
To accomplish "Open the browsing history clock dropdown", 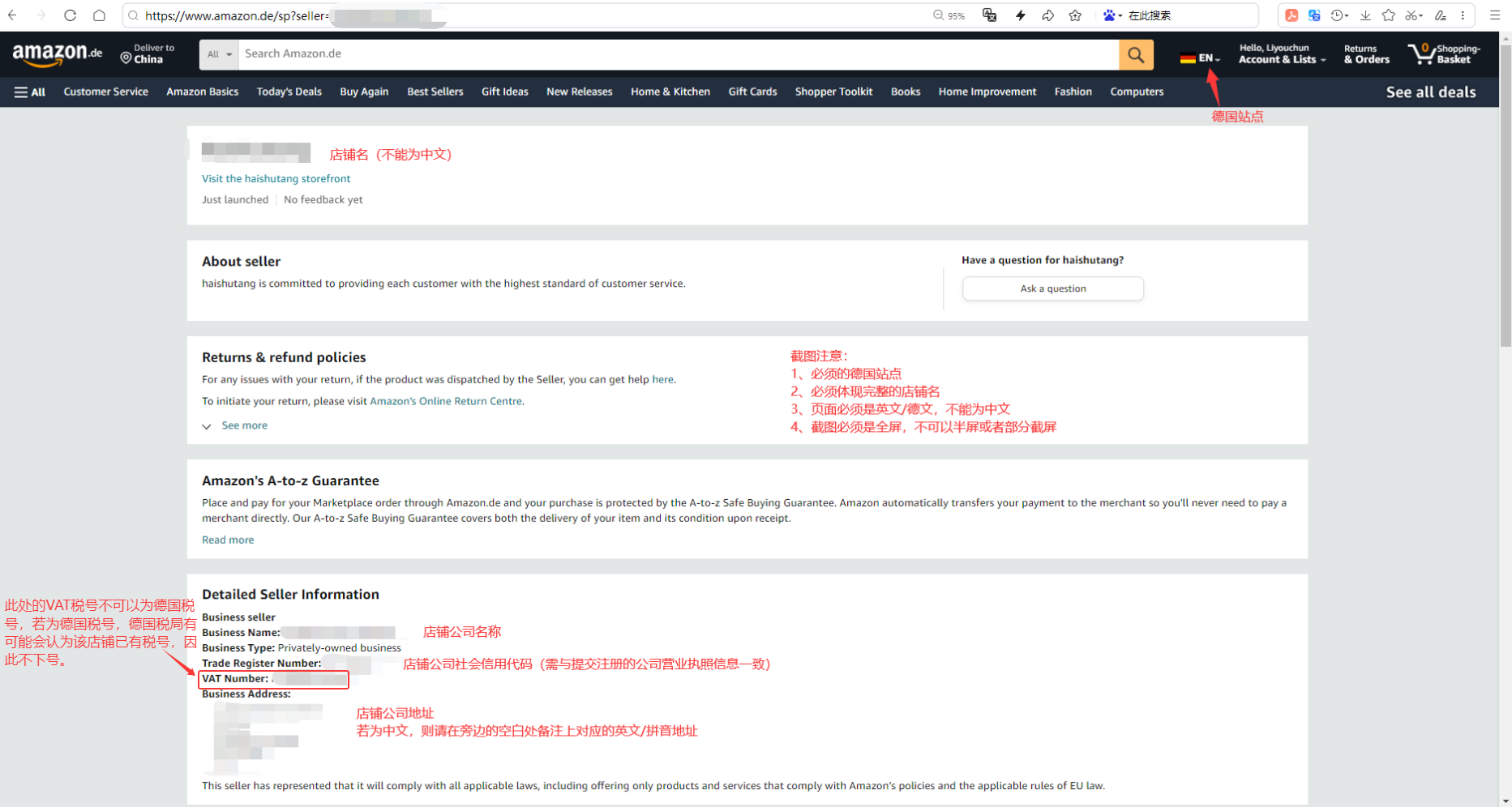I will (1339, 15).
